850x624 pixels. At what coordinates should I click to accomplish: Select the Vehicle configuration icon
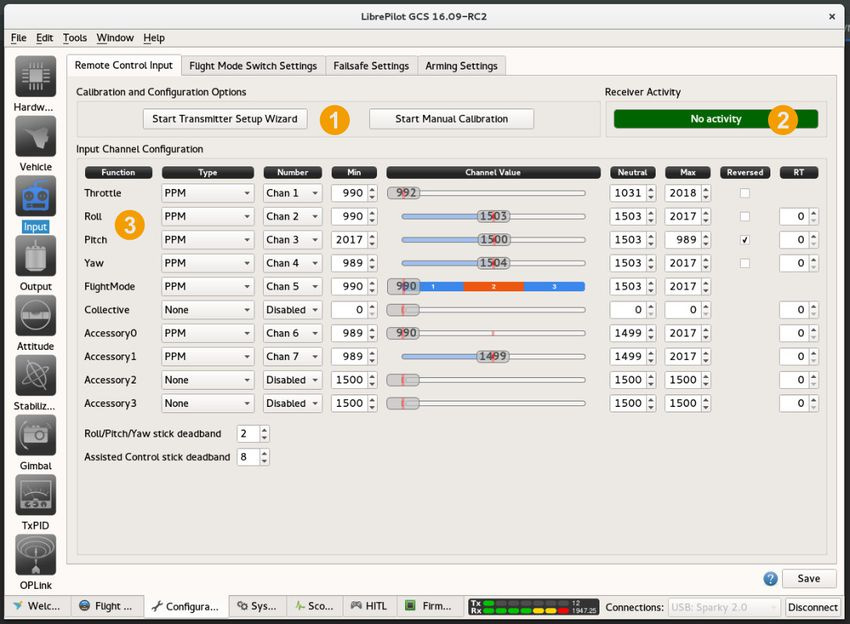(x=35, y=137)
